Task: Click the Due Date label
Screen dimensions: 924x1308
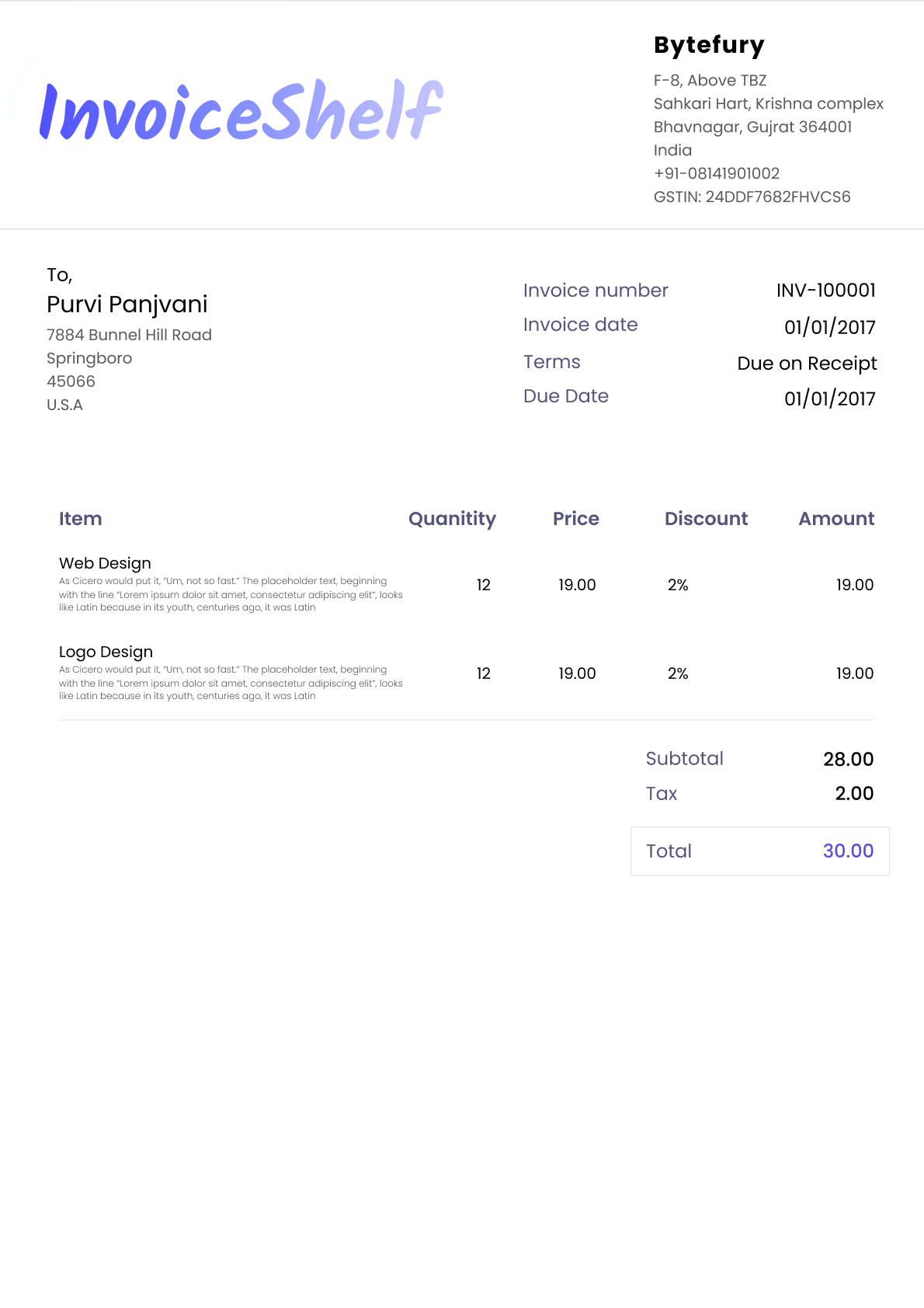Action: [565, 396]
